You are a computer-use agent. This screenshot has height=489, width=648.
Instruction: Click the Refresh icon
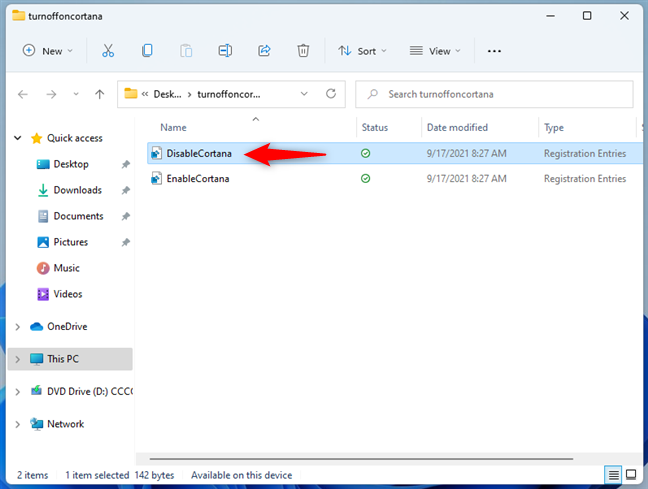(331, 94)
